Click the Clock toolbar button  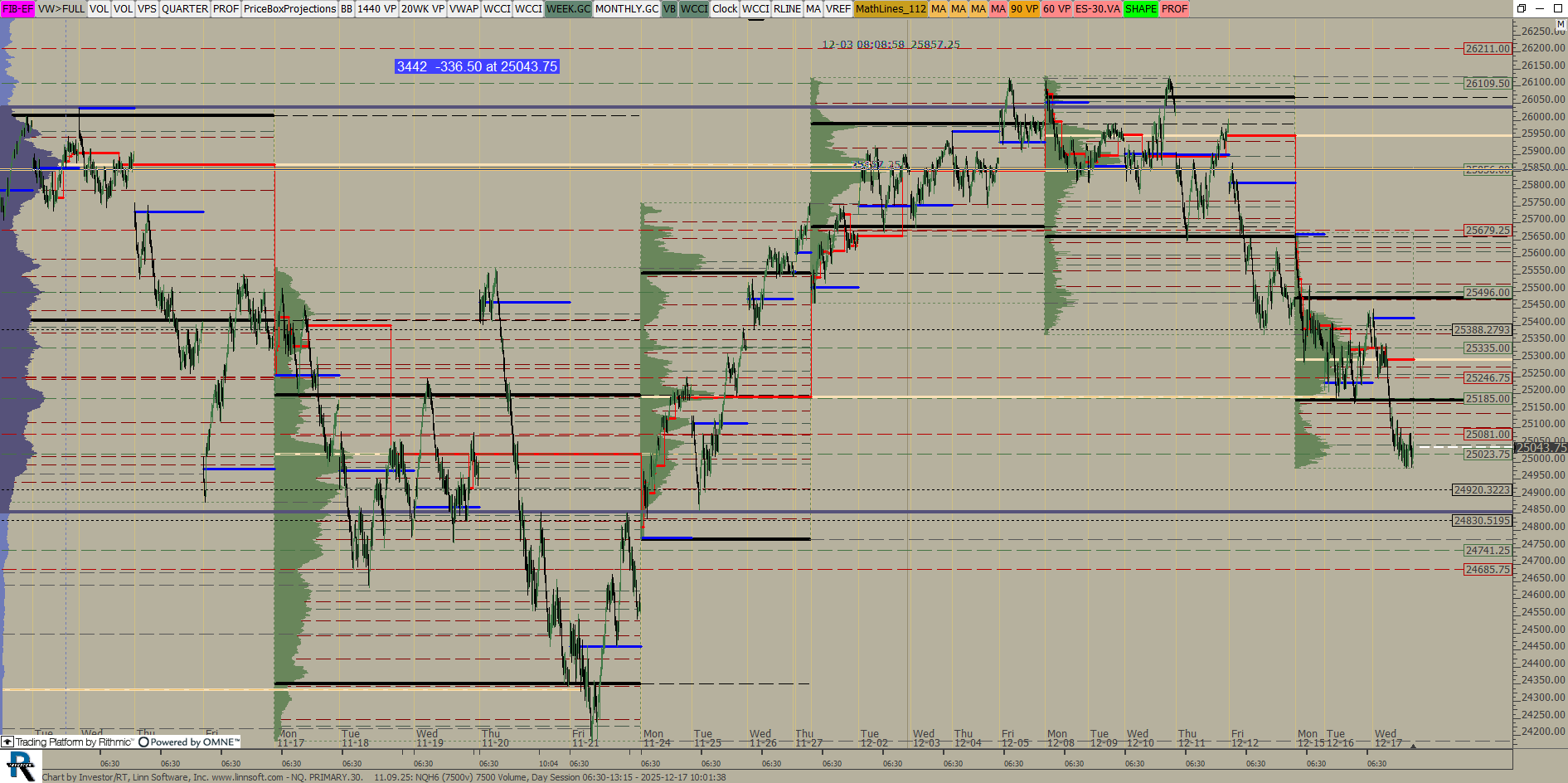click(724, 8)
